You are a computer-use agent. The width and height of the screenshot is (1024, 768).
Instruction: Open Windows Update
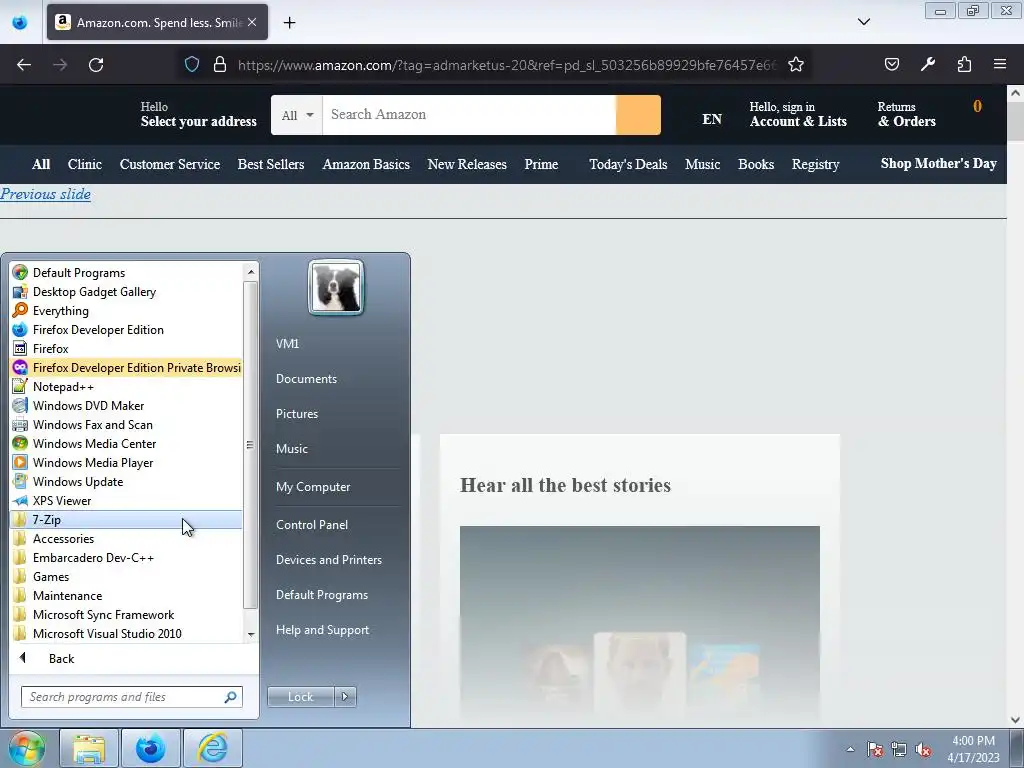(x=126, y=481)
